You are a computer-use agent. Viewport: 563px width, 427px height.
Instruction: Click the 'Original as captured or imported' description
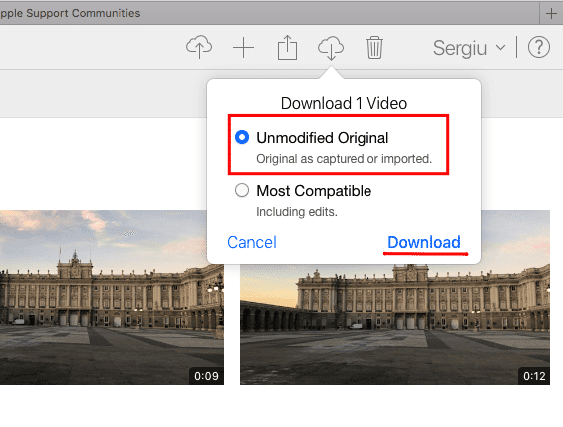344,159
